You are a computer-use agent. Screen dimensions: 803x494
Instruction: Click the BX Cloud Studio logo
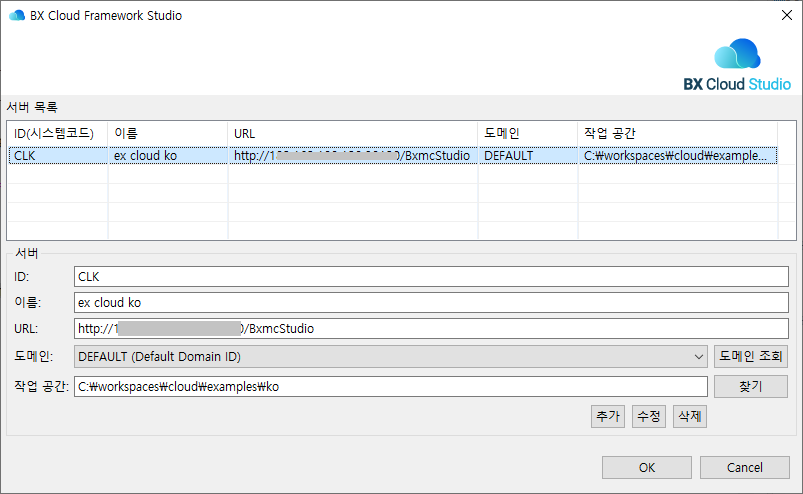737,65
